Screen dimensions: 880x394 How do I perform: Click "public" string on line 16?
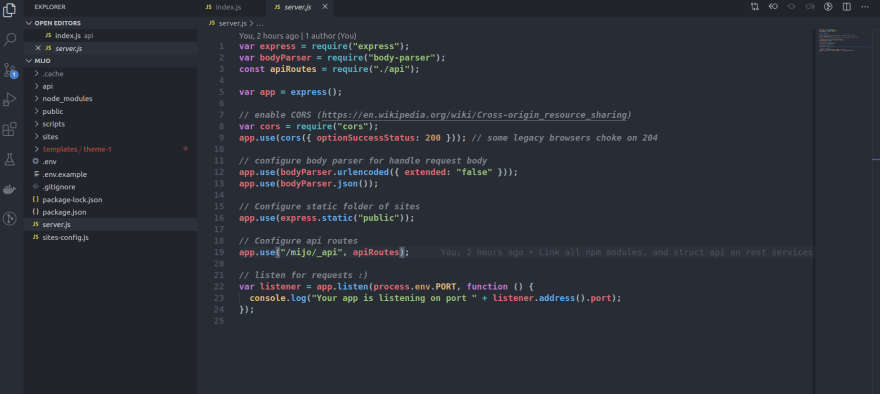coord(379,218)
